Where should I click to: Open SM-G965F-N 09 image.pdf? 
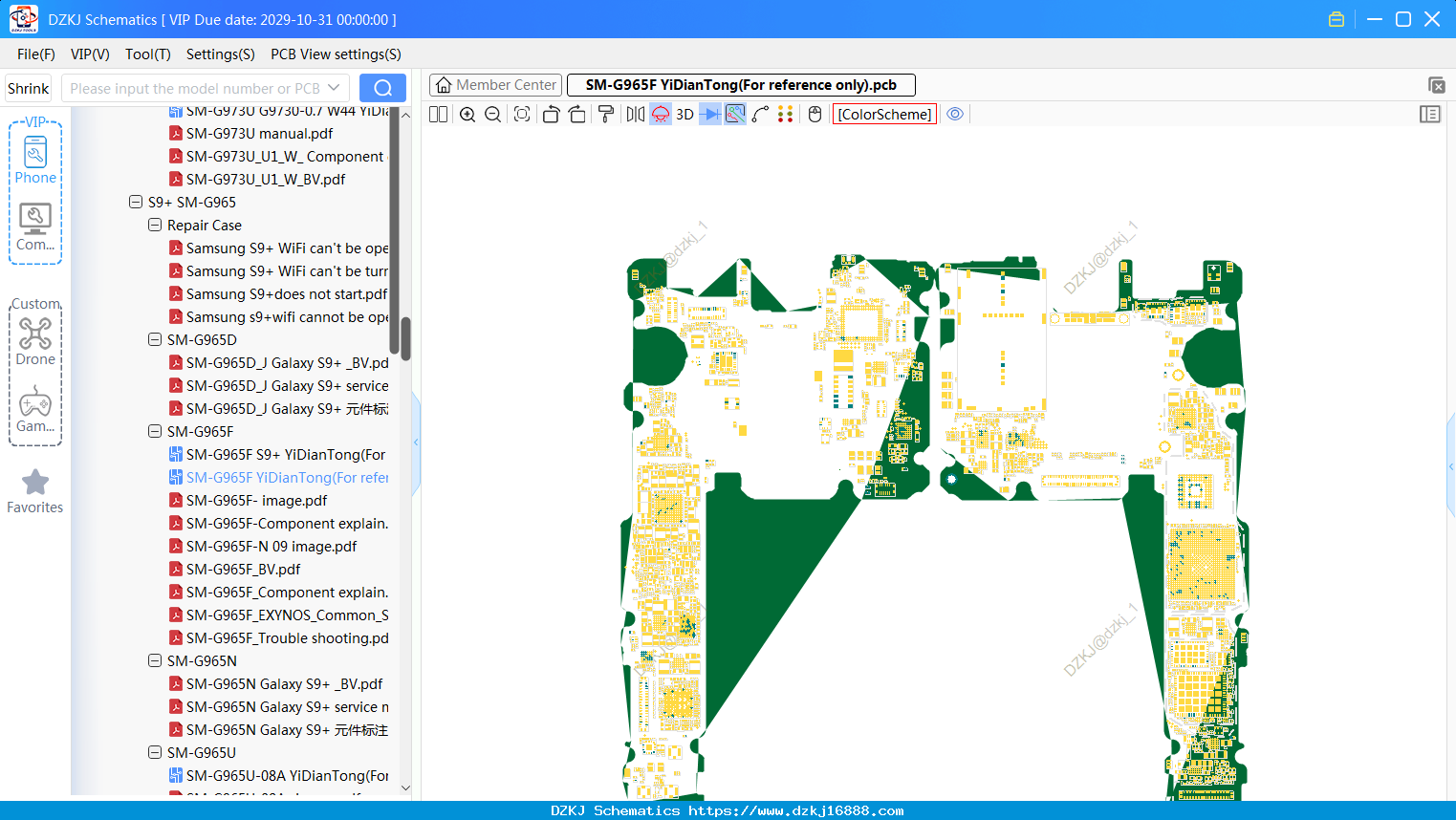pos(272,547)
